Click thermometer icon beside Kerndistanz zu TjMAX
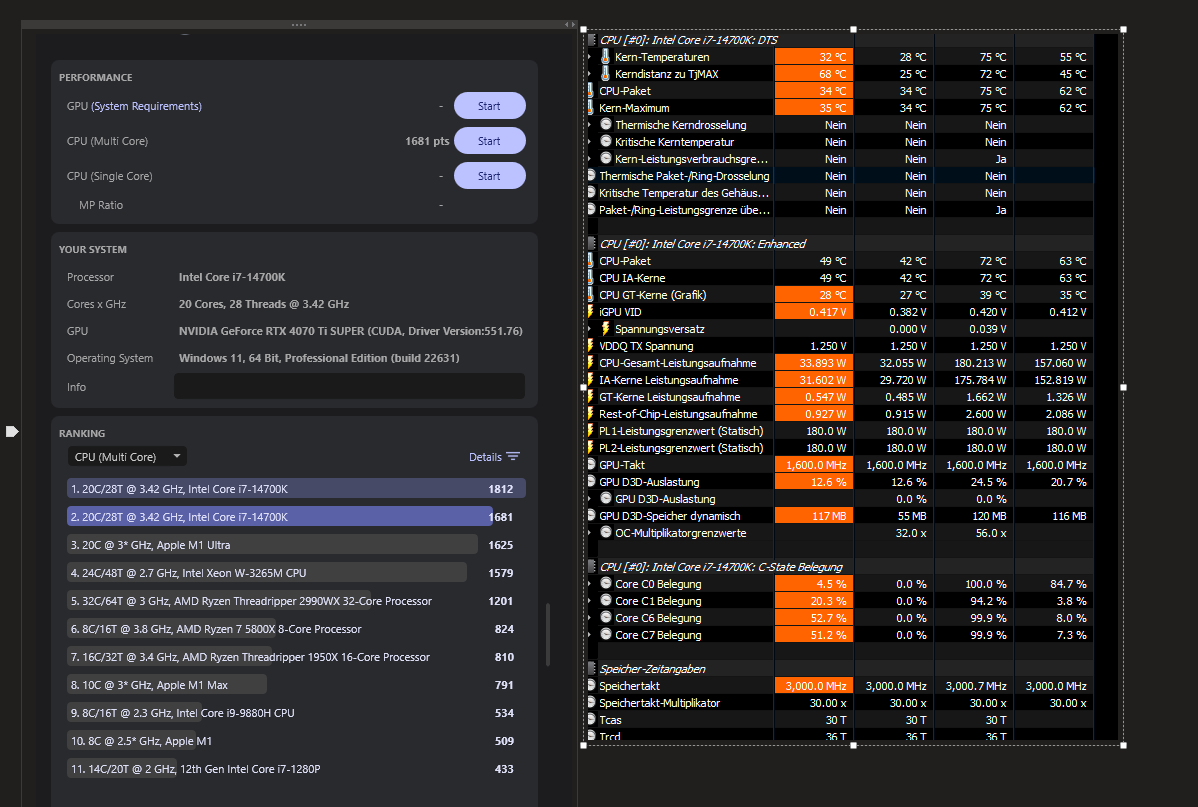The height and width of the screenshot is (807, 1198). pos(606,73)
